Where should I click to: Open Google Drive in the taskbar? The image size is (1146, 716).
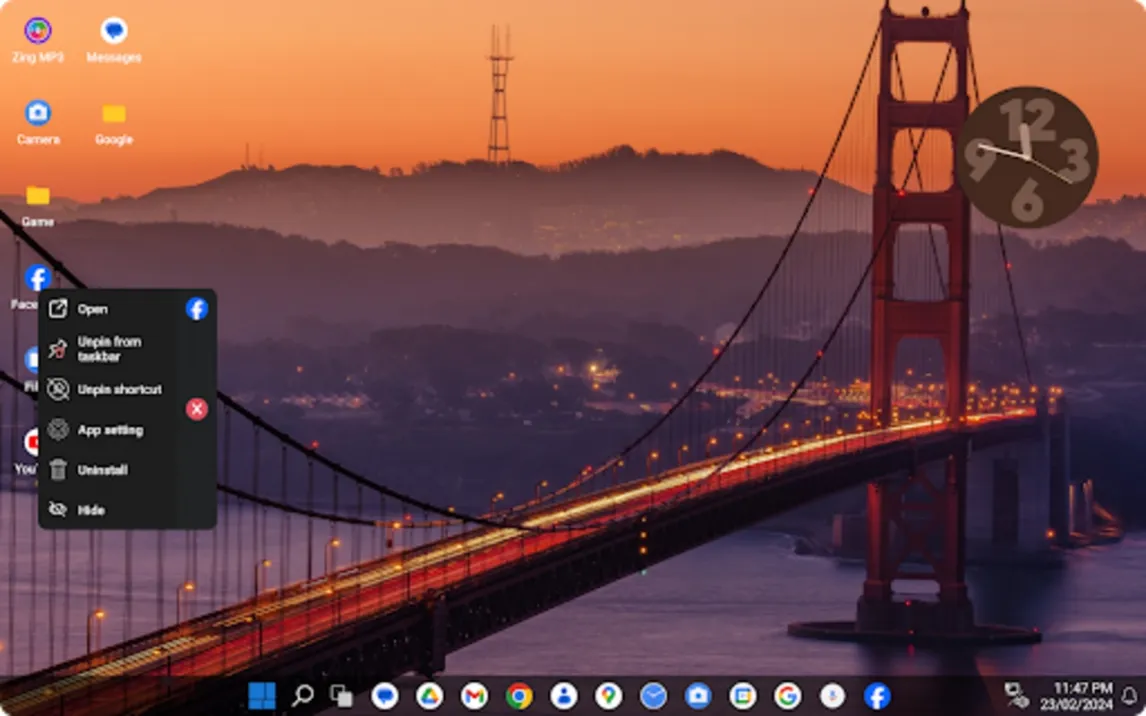(x=430, y=696)
